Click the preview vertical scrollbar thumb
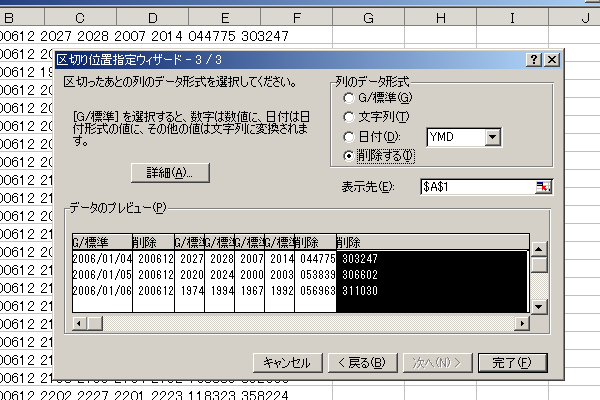This screenshot has height=400, width=600. 539,265
